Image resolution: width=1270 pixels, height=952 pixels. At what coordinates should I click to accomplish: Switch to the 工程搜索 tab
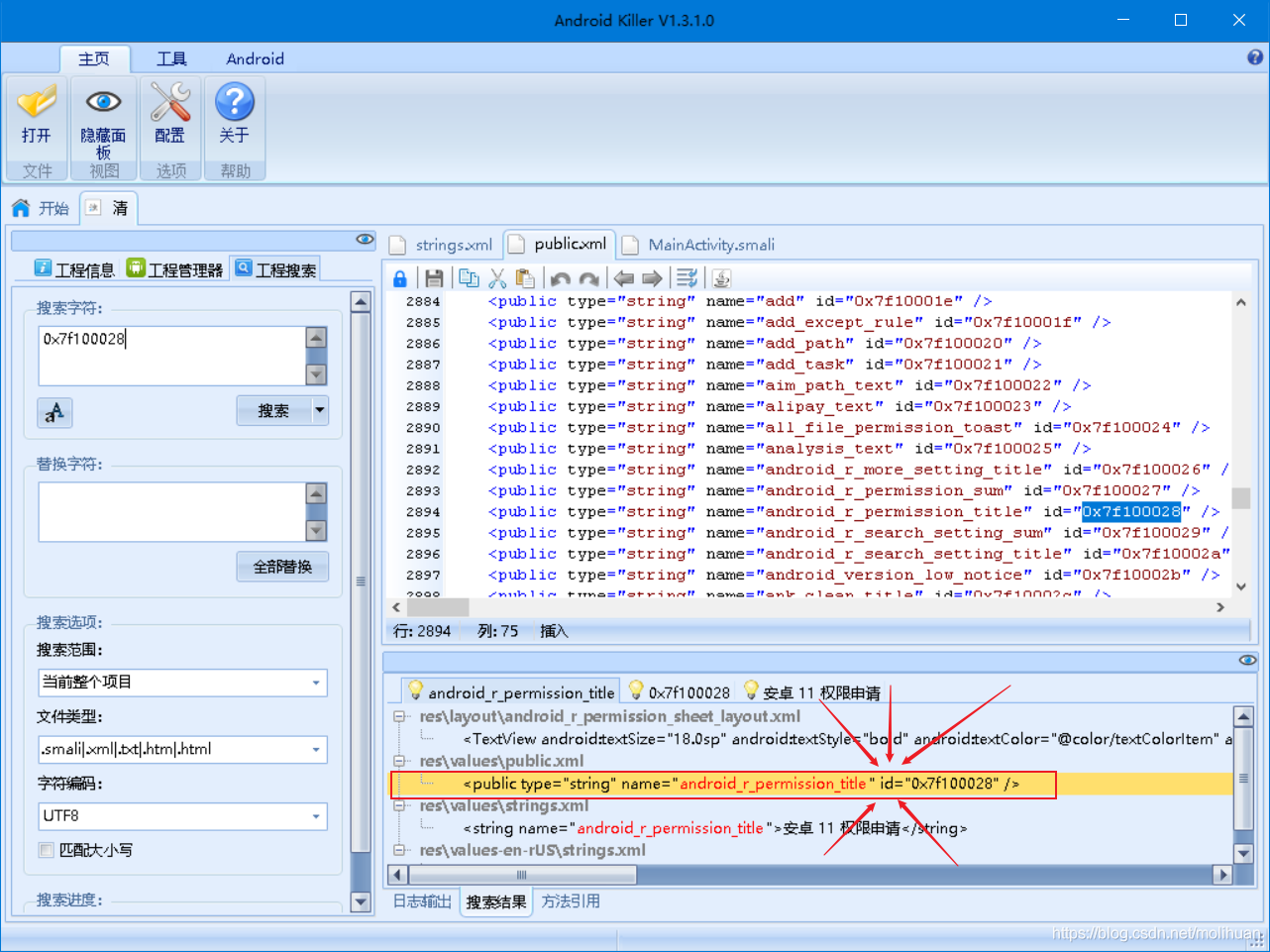point(276,269)
